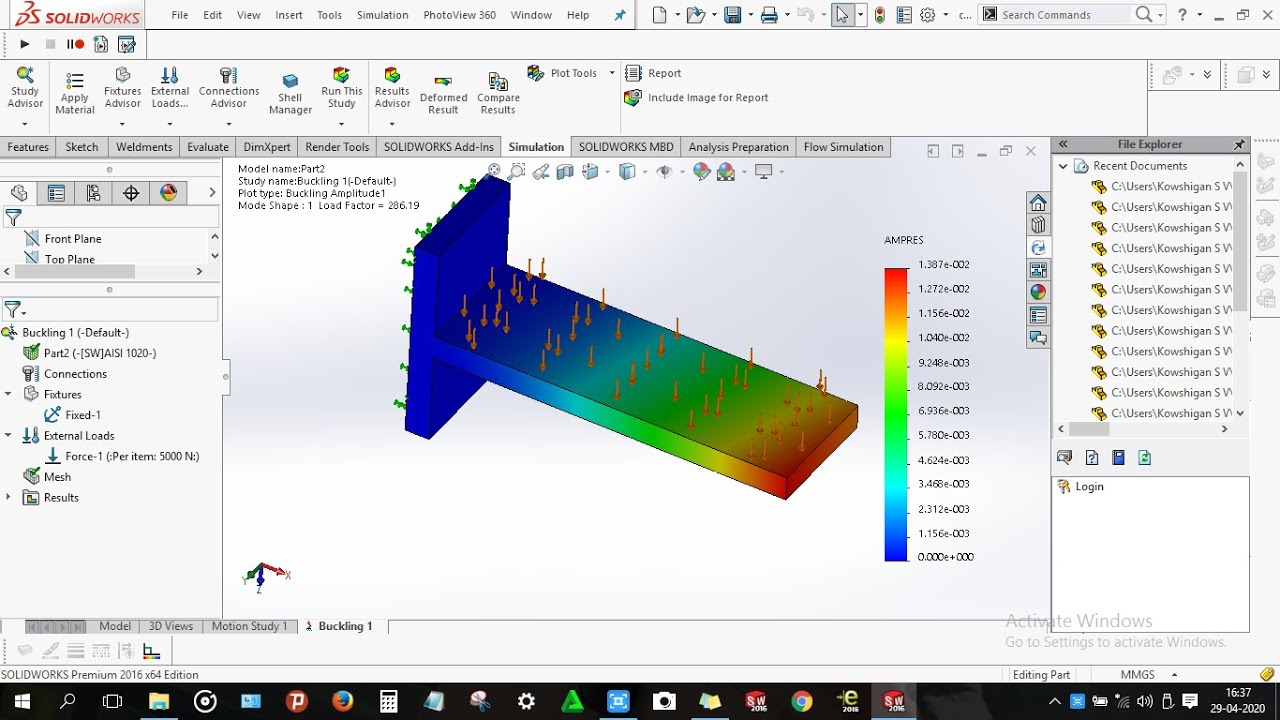Image resolution: width=1280 pixels, height=720 pixels.
Task: Open the Study Advisor tool
Action: click(25, 88)
